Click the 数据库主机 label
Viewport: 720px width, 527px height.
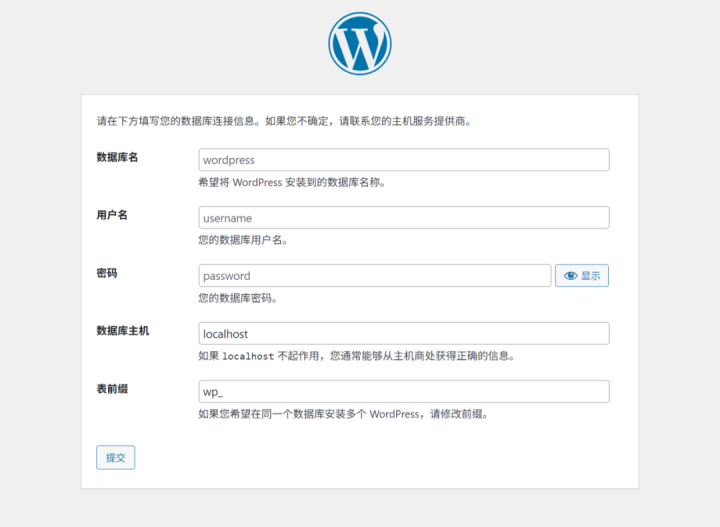point(123,331)
